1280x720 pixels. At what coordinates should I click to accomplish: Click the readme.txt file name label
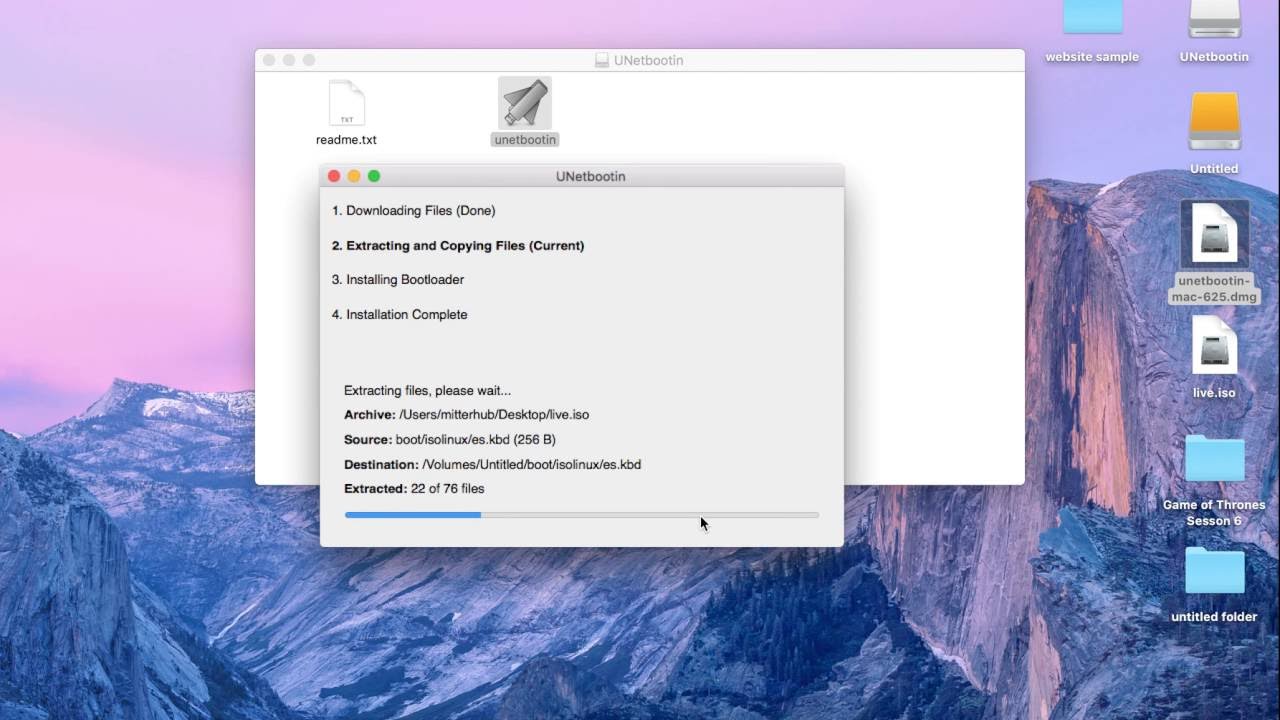coord(347,140)
